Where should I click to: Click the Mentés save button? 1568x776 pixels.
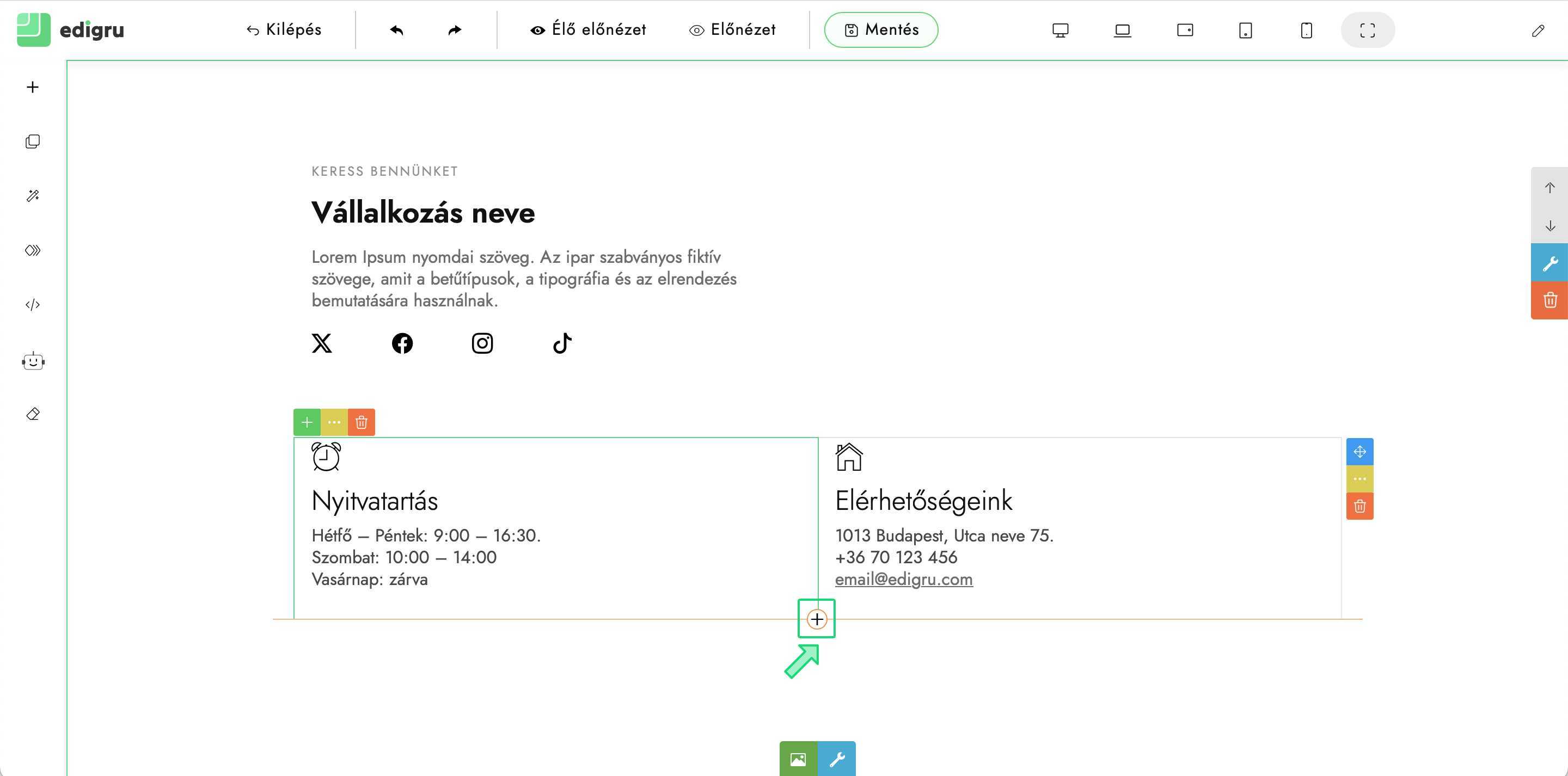click(881, 30)
